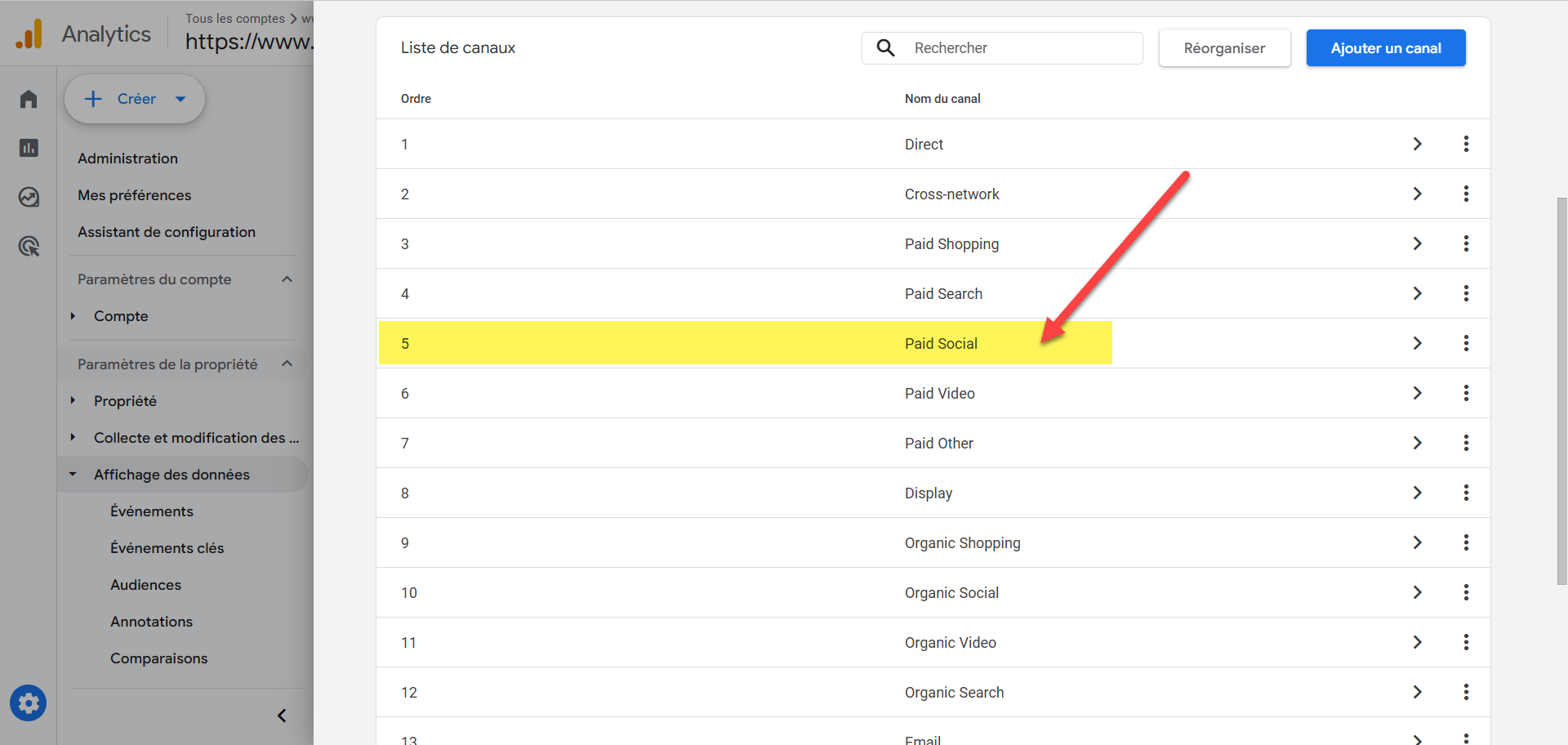This screenshot has height=745, width=1568.
Task: Click the page vertical scrollbar
Action: coord(1561,390)
